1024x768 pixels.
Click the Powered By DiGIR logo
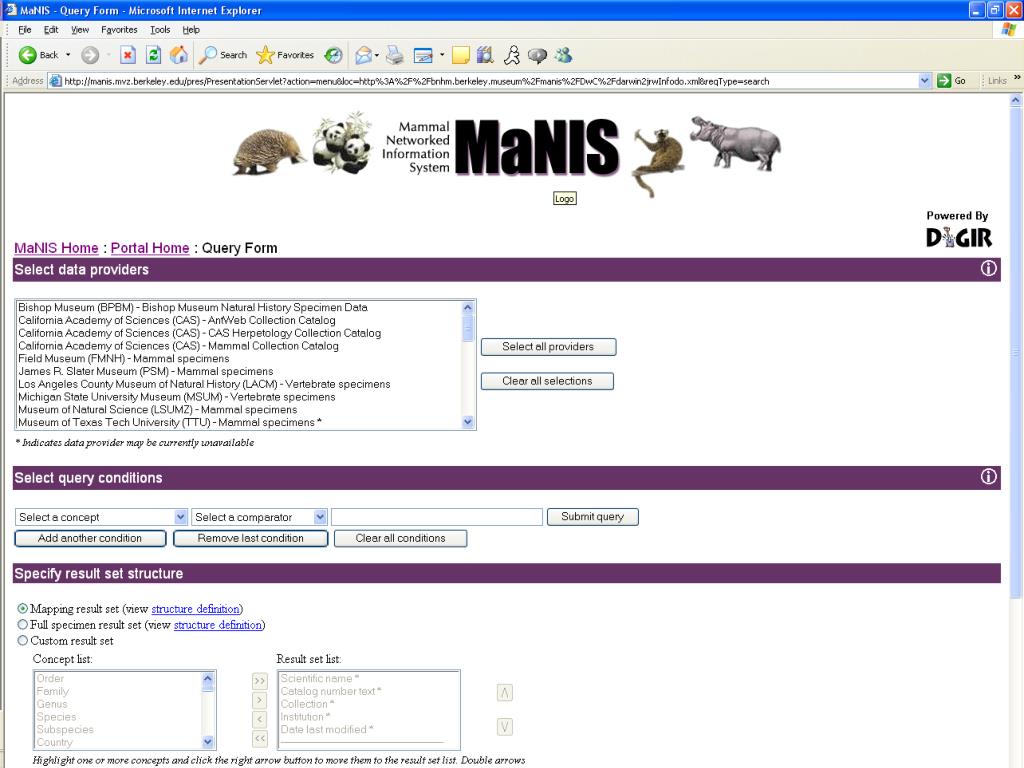pyautogui.click(x=958, y=230)
